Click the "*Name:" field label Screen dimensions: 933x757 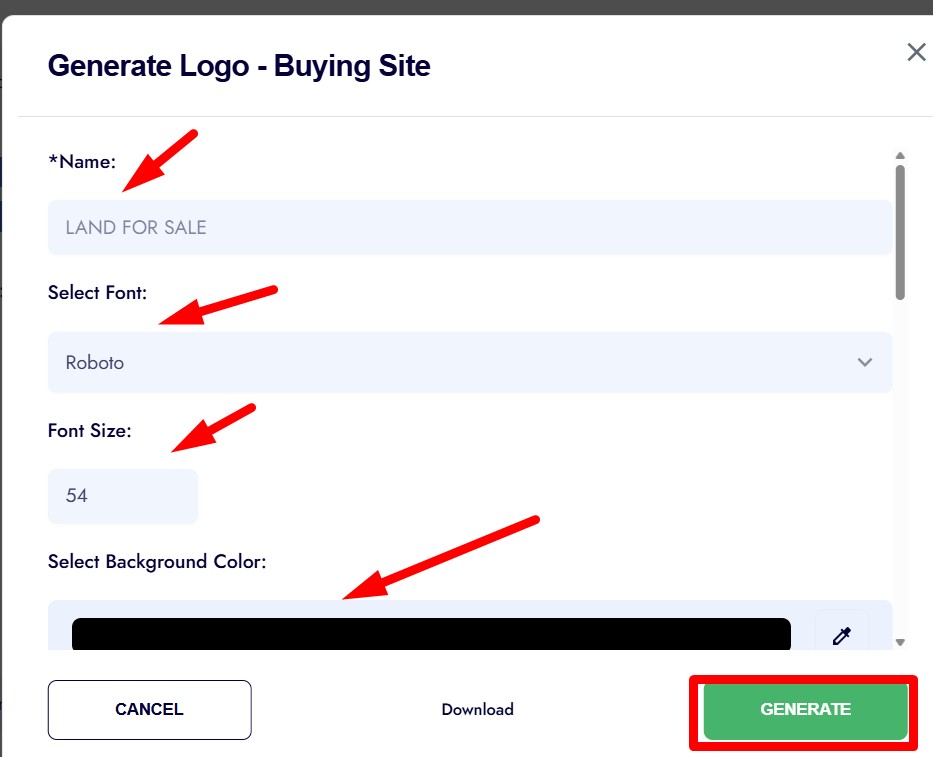click(x=82, y=162)
